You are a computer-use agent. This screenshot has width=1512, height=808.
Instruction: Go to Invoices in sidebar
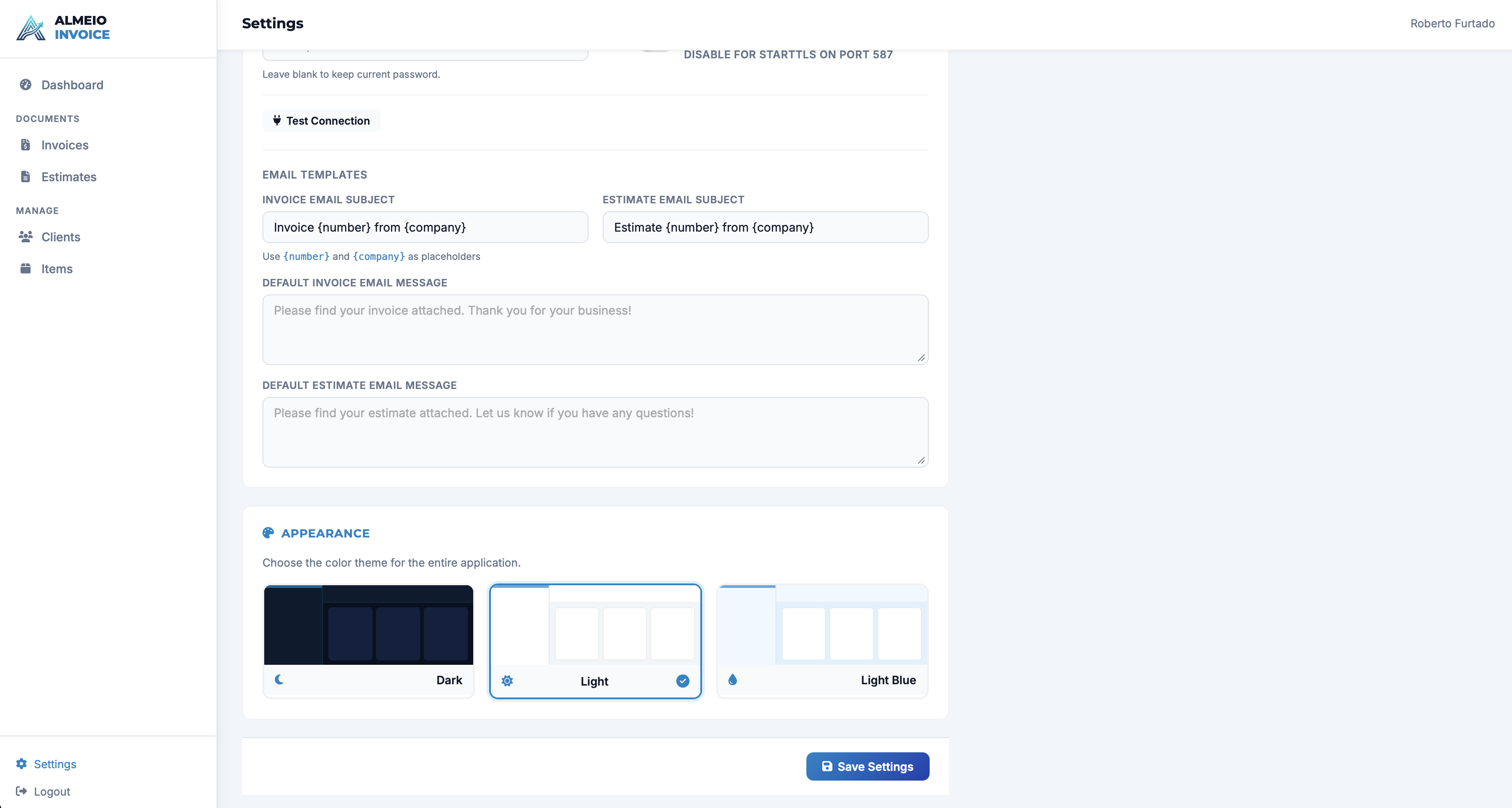(x=65, y=145)
